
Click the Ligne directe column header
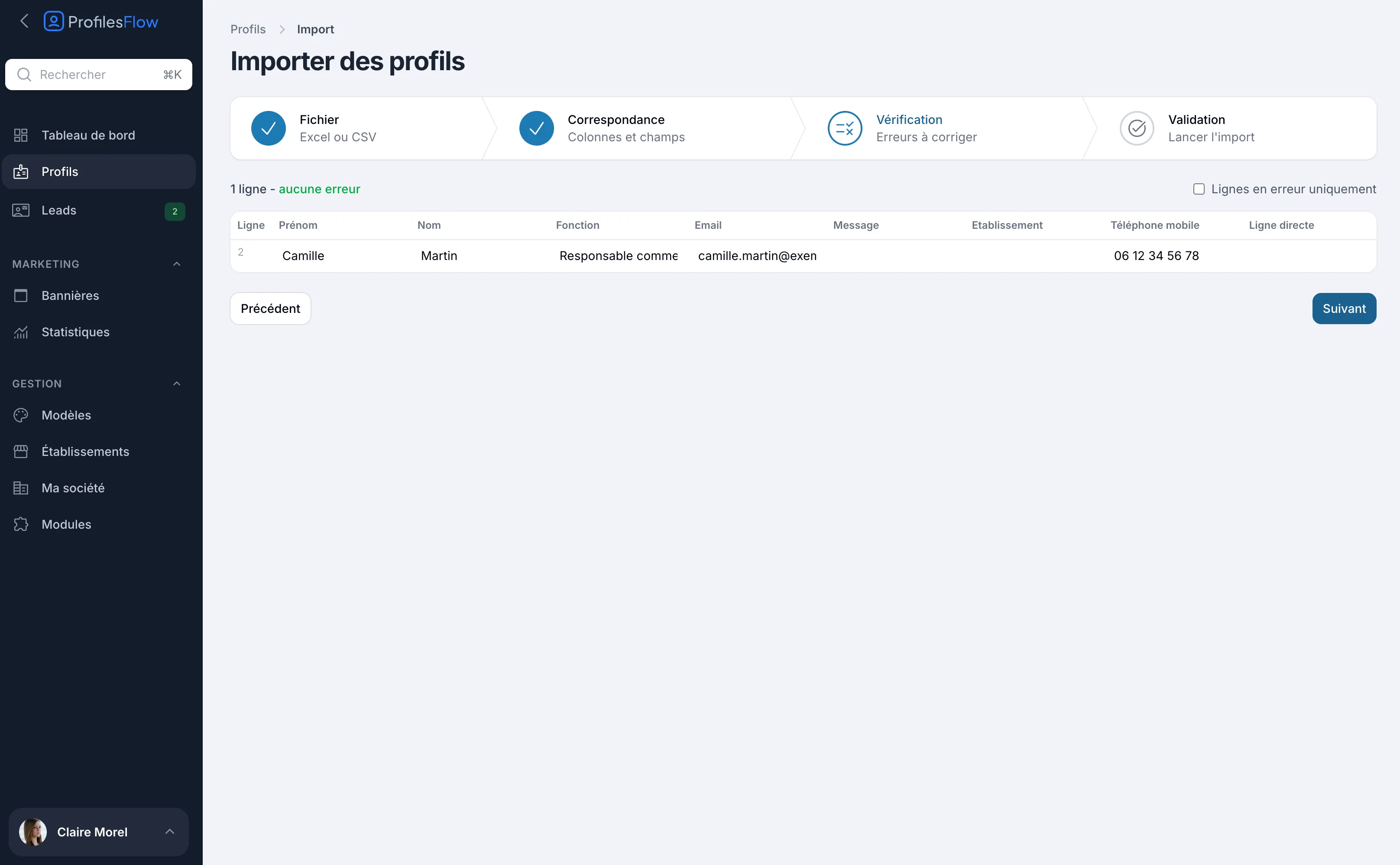click(1281, 225)
